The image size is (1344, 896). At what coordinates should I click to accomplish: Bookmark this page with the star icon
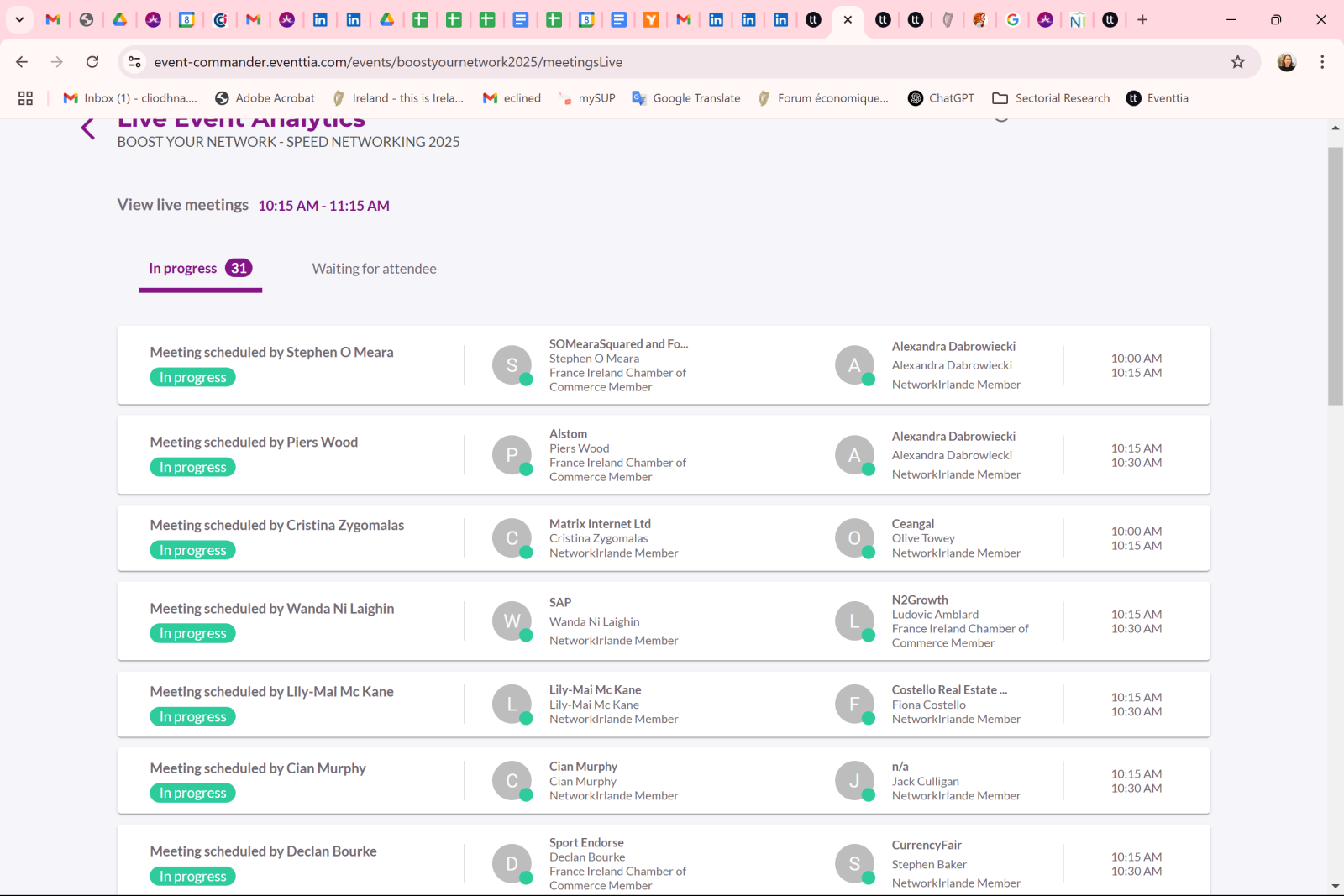(x=1237, y=62)
